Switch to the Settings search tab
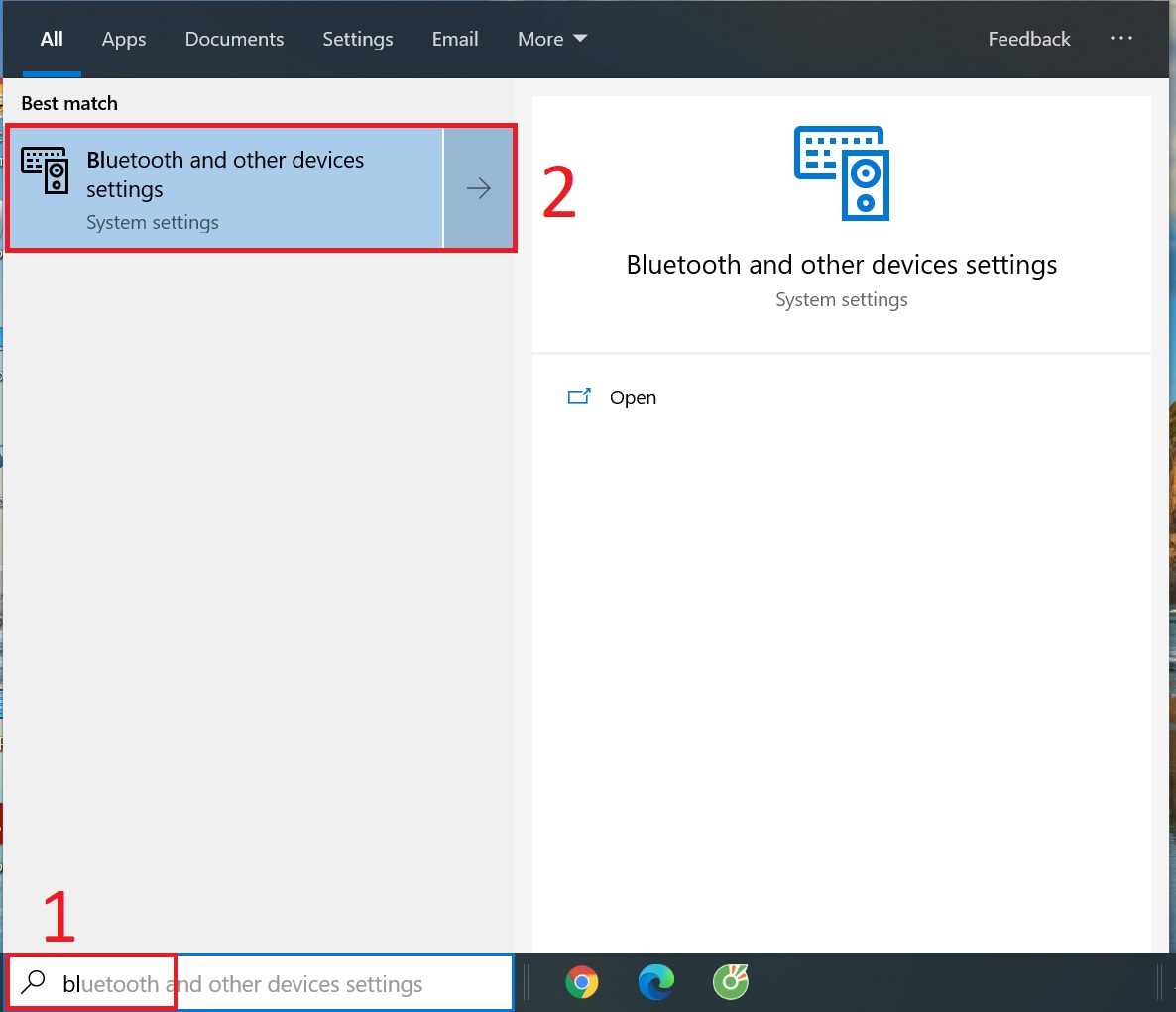 358,39
